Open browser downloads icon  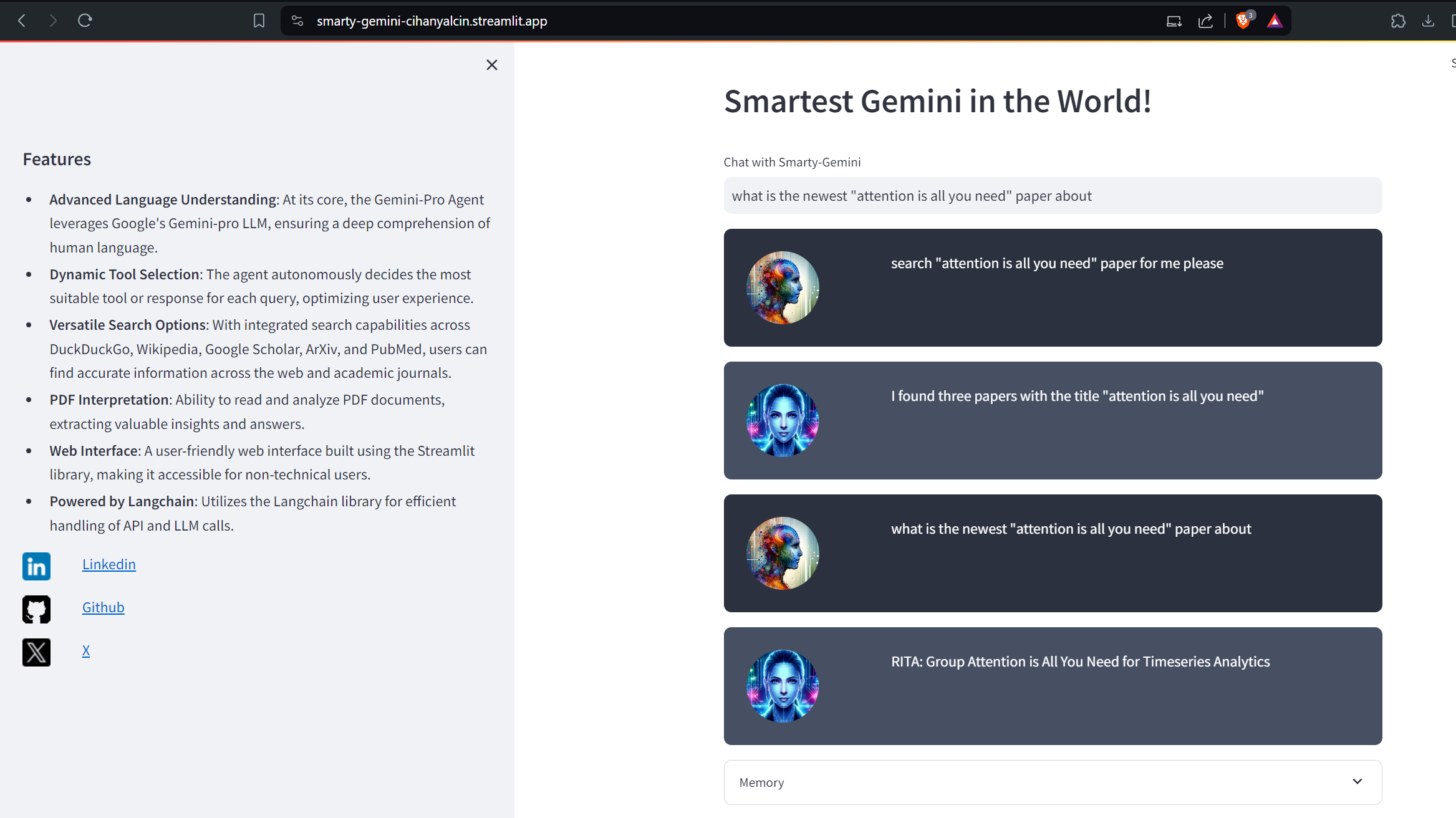(x=1428, y=21)
